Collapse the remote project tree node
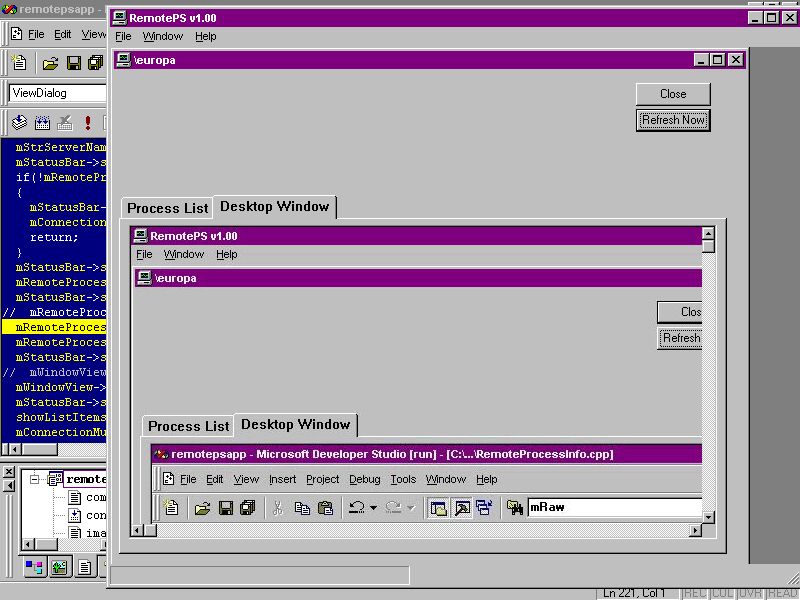 (x=34, y=480)
